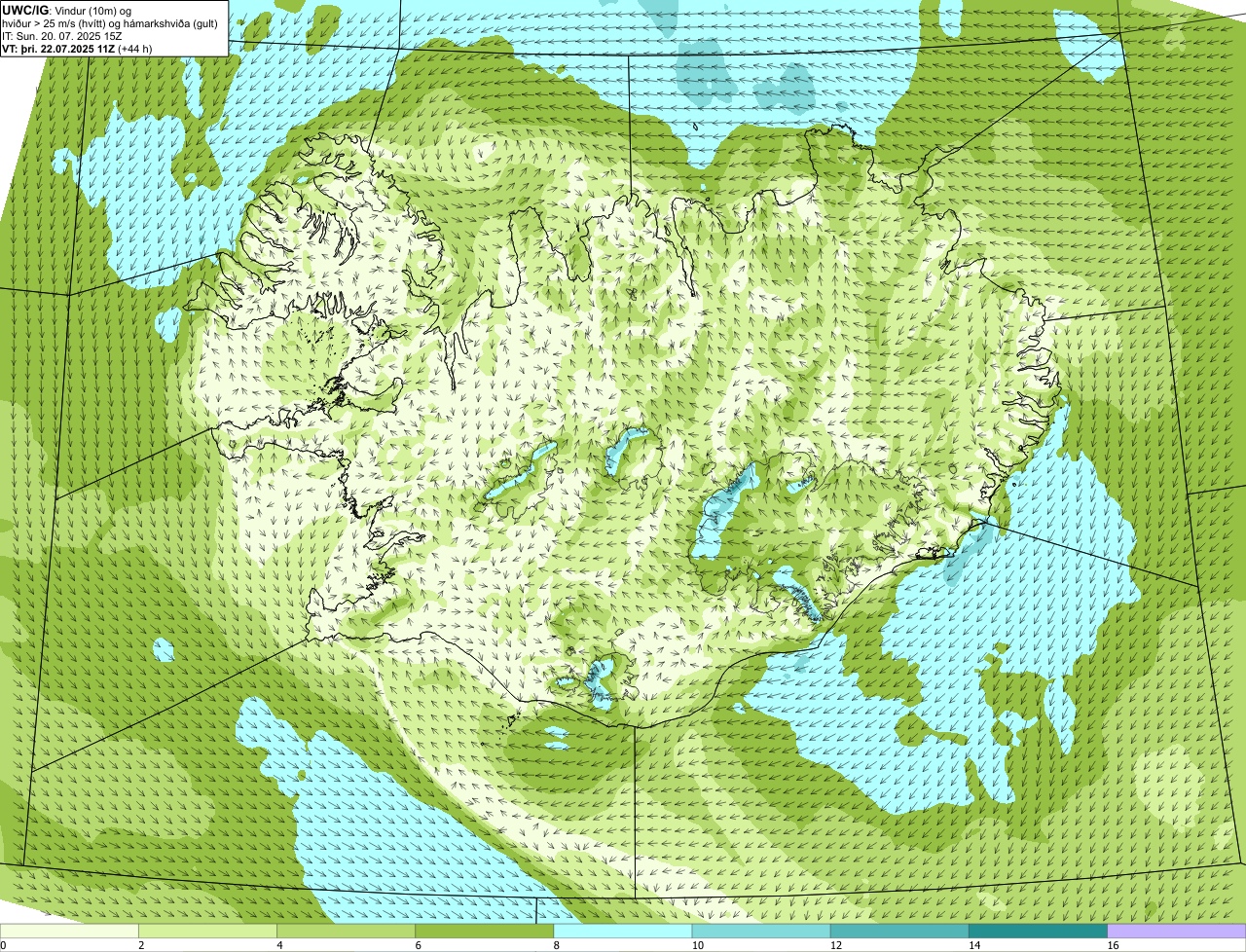Screen dimensions: 1246x952
Task: Pick the 14–16 dark teal legend segment
Action: point(1039,931)
